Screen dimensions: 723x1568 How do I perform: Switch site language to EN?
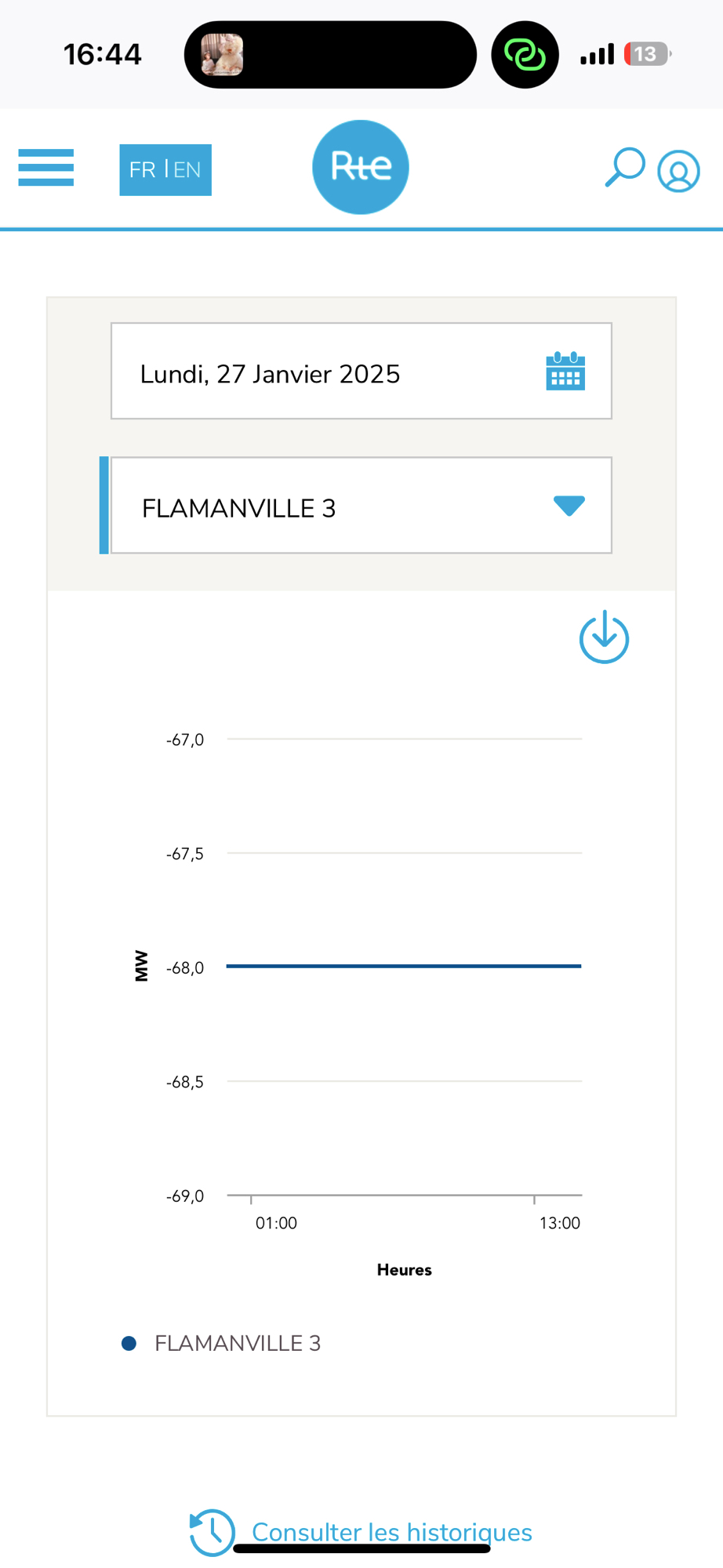coord(187,170)
